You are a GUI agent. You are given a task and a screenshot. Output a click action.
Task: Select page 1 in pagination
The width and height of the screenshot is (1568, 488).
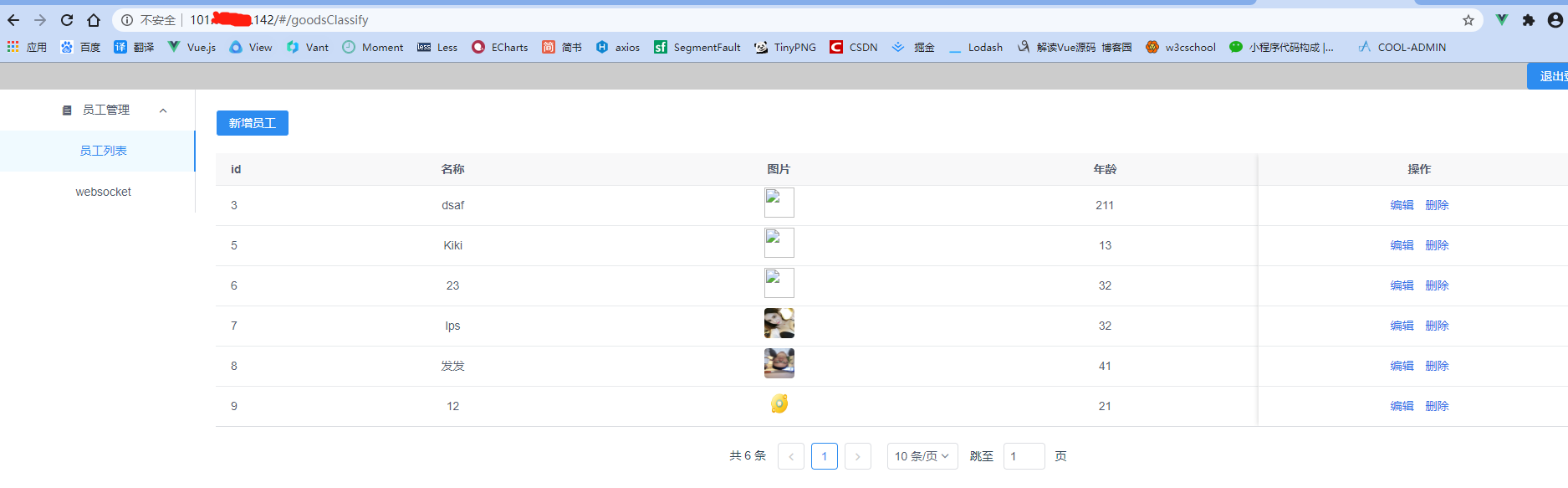click(x=825, y=456)
